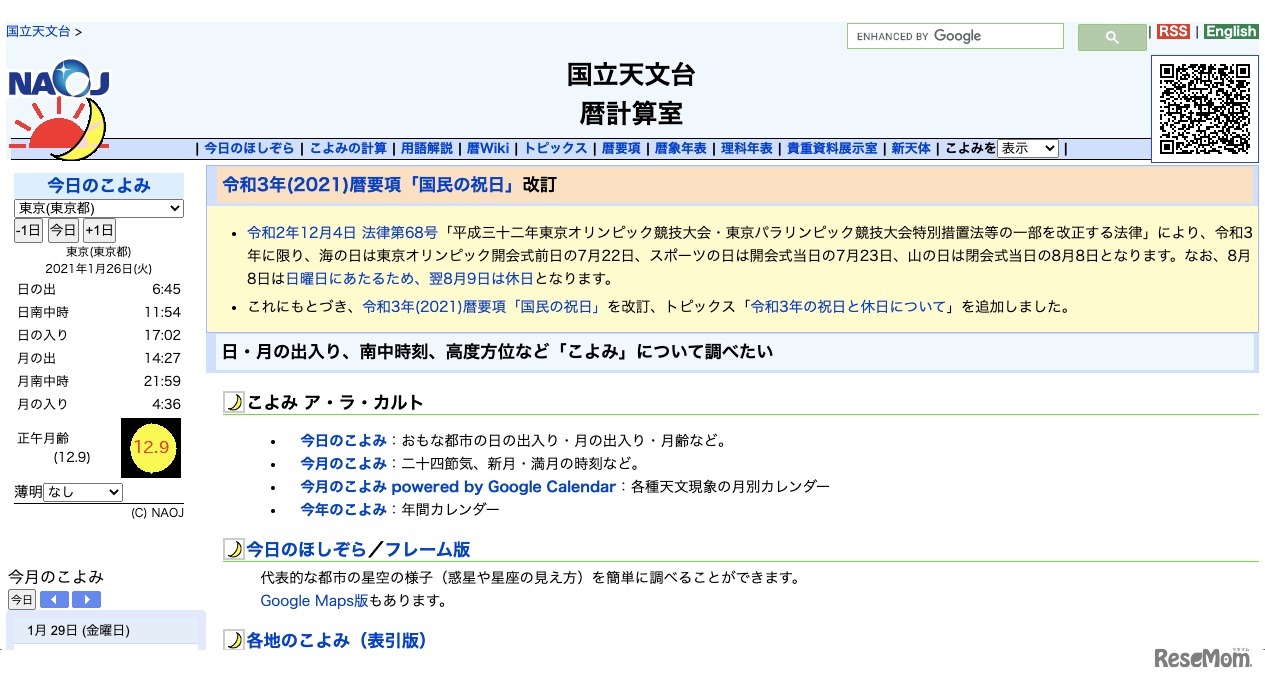This screenshot has height=681, width=1265.
Task: Click moon icon beside 各地のこよみ（表引版）
Action: [234, 640]
